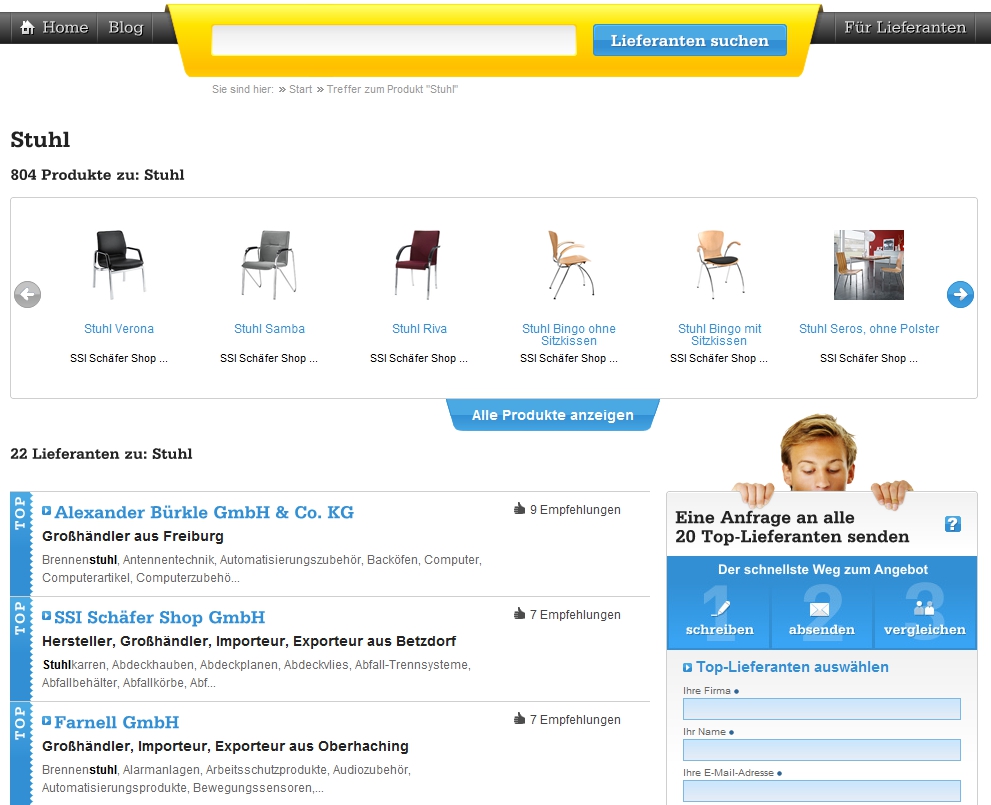Show previous products with left carousel arrow
This screenshot has width=991, height=805.
[x=28, y=294]
